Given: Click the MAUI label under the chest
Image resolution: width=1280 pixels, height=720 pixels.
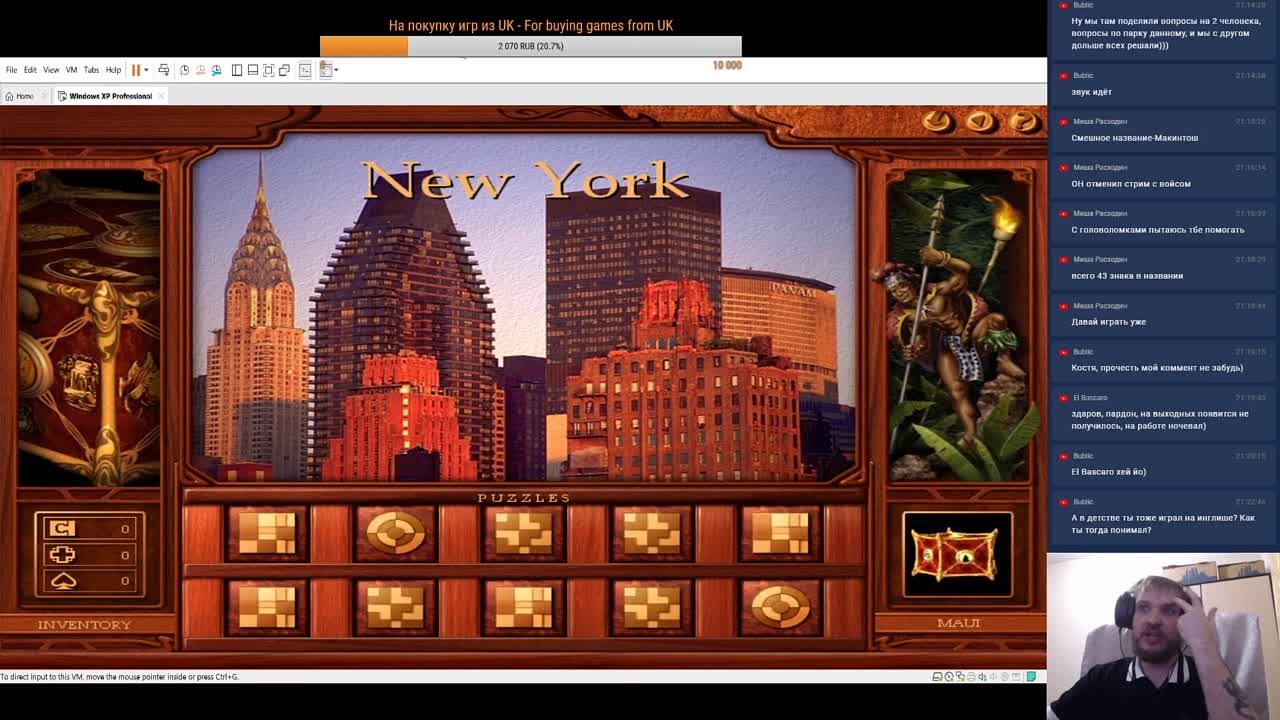Looking at the screenshot, I should tap(958, 623).
